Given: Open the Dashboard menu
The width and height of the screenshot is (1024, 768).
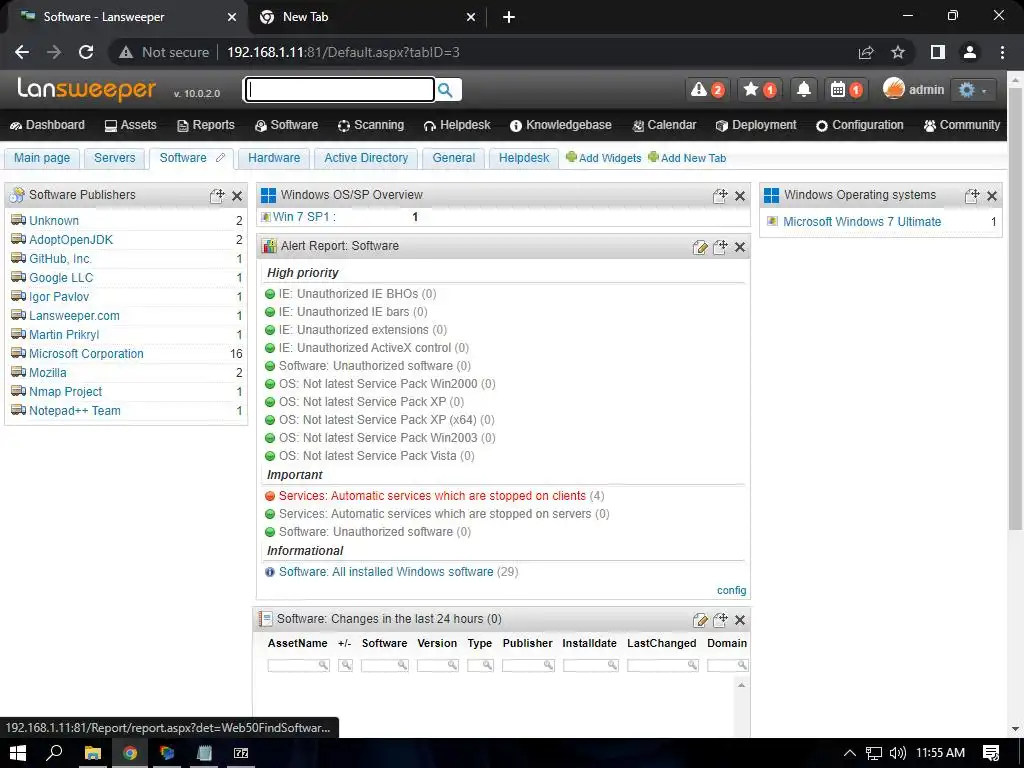Looking at the screenshot, I should tap(47, 125).
